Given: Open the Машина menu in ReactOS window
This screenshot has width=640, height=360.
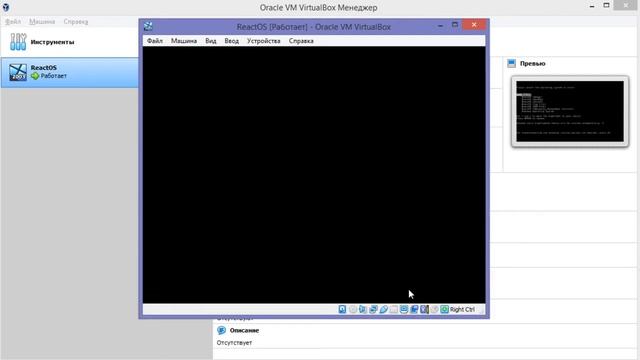Looking at the screenshot, I should (x=184, y=41).
